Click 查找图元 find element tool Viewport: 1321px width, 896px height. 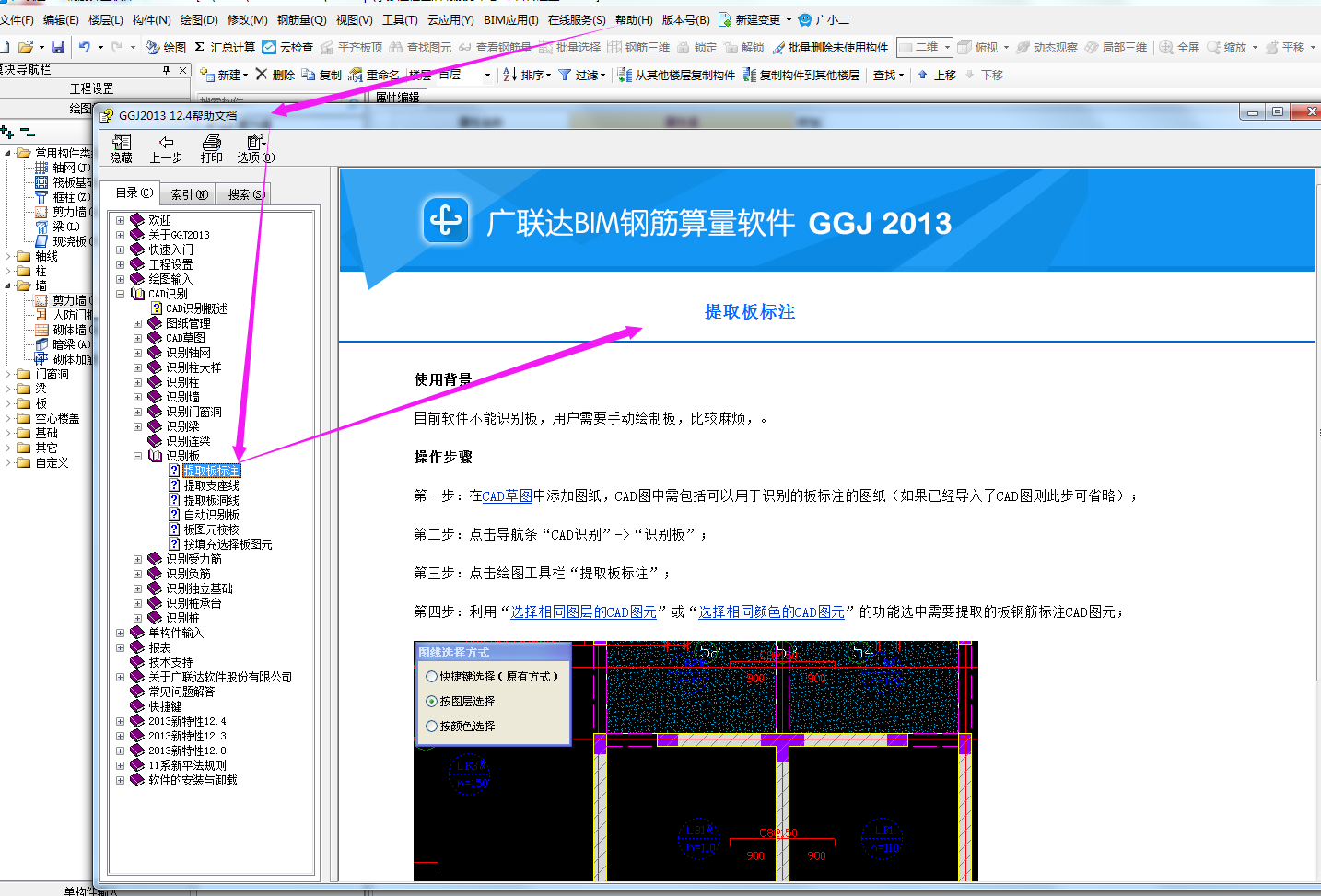(x=420, y=47)
